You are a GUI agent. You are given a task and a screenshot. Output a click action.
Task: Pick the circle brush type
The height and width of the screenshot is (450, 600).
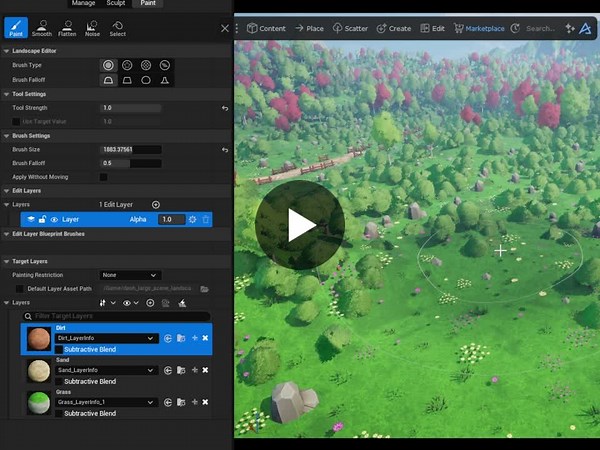pos(108,65)
